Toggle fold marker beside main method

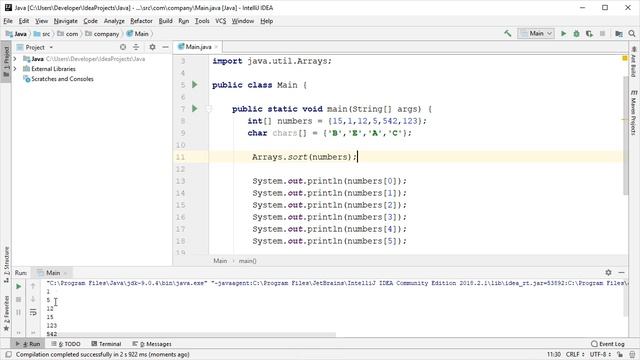209,109
